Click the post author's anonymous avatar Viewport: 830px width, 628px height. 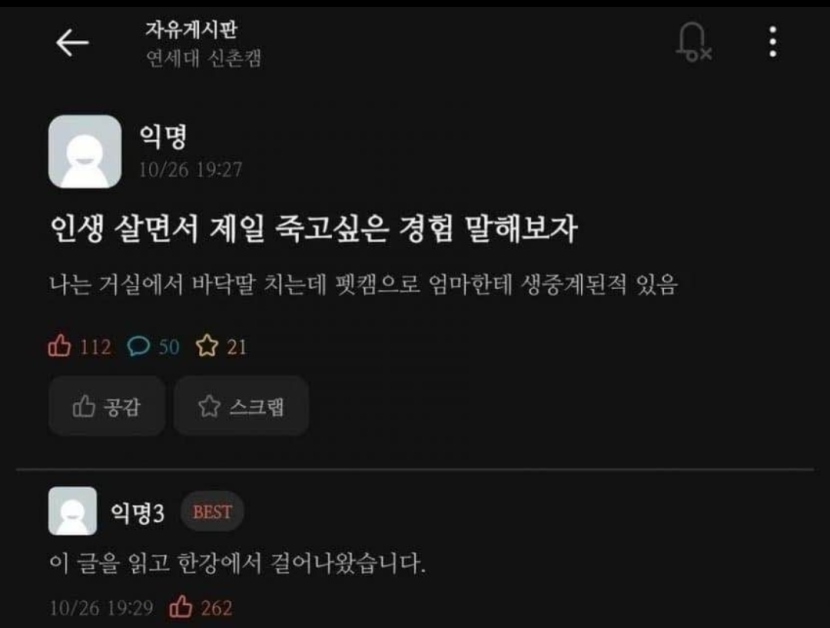(85, 151)
